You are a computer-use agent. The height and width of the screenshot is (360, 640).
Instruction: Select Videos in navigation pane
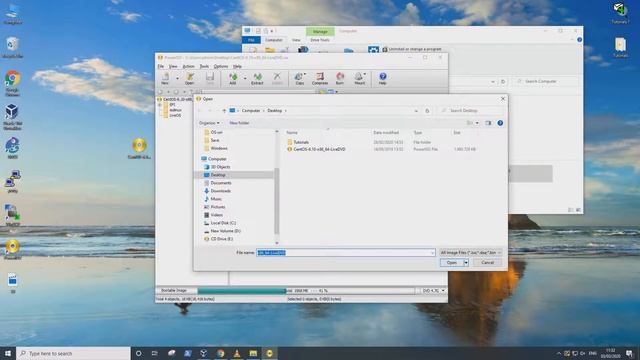pyautogui.click(x=216, y=215)
